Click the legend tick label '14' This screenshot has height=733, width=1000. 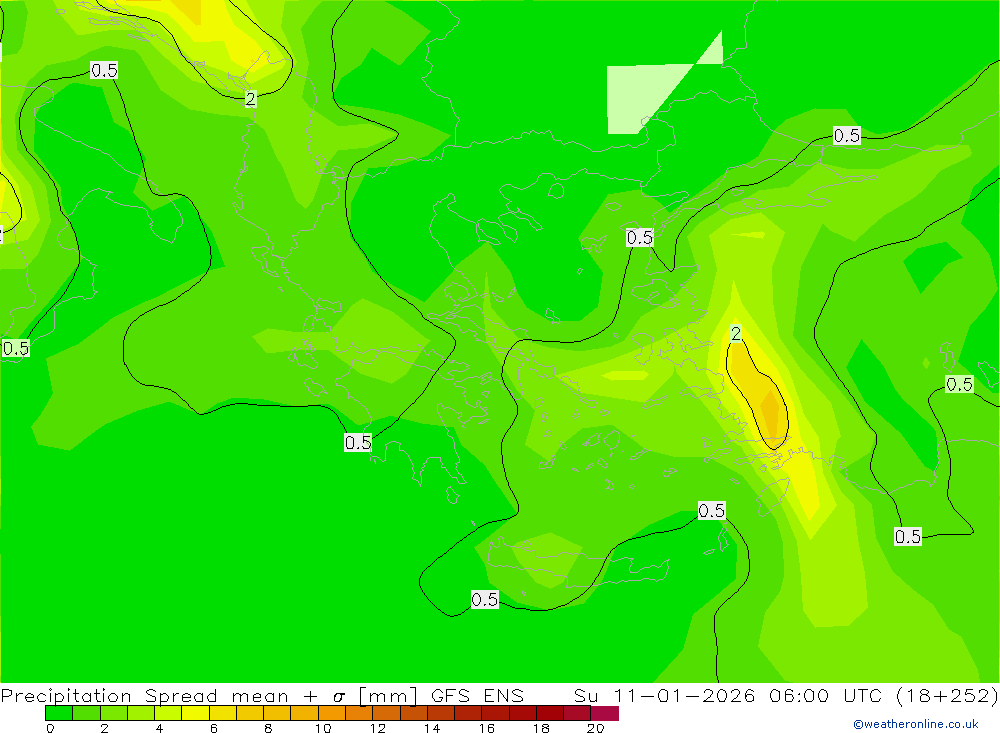(432, 728)
